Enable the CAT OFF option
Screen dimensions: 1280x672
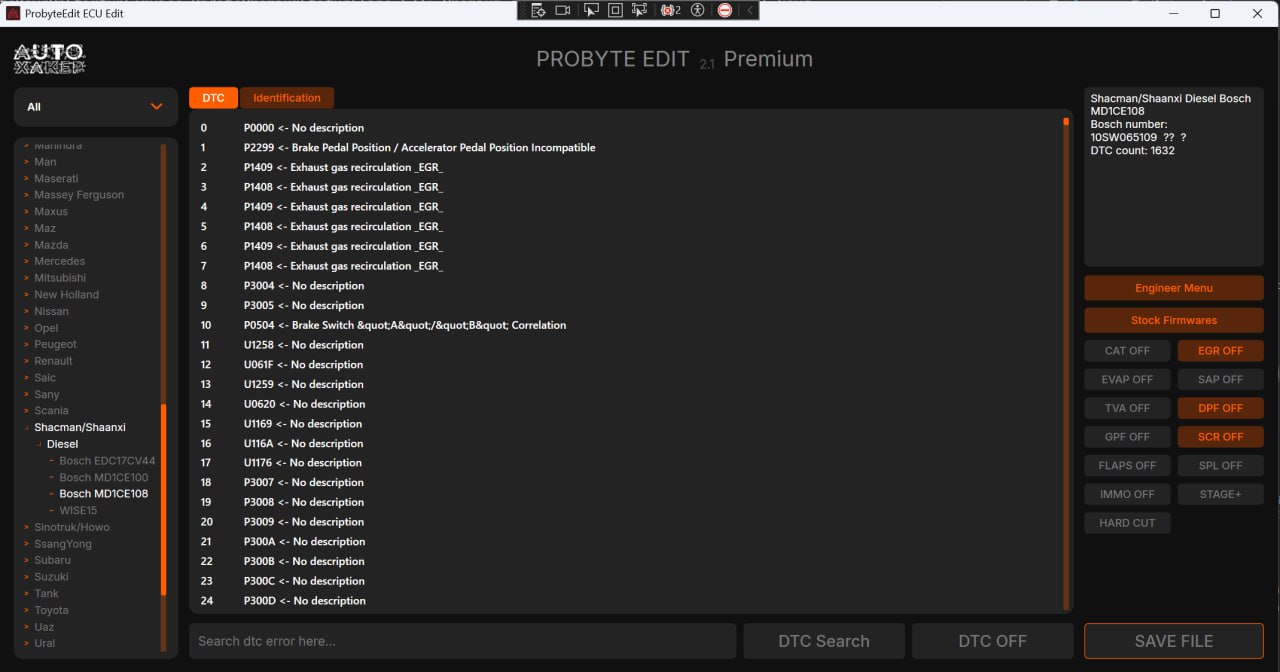1127,351
